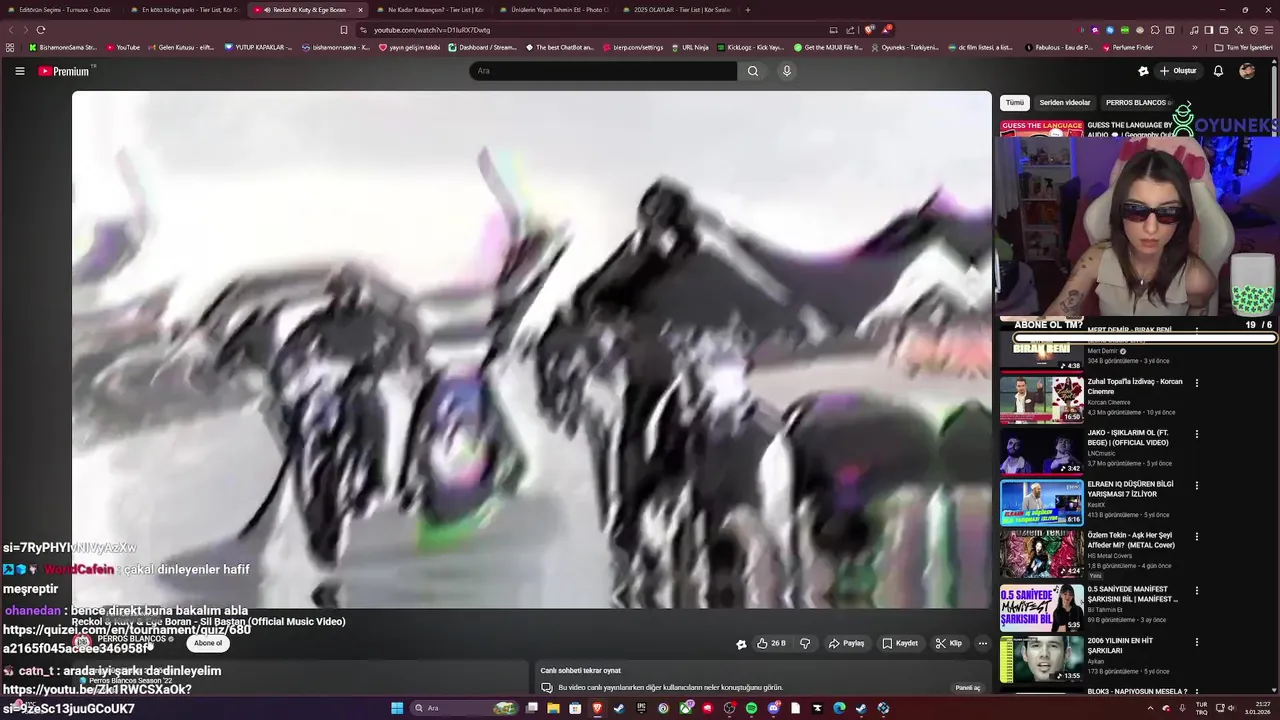Open the Özlem Tekin Metal Cover thumbnail
Image resolution: width=1280 pixels, height=720 pixels.
pos(1041,554)
